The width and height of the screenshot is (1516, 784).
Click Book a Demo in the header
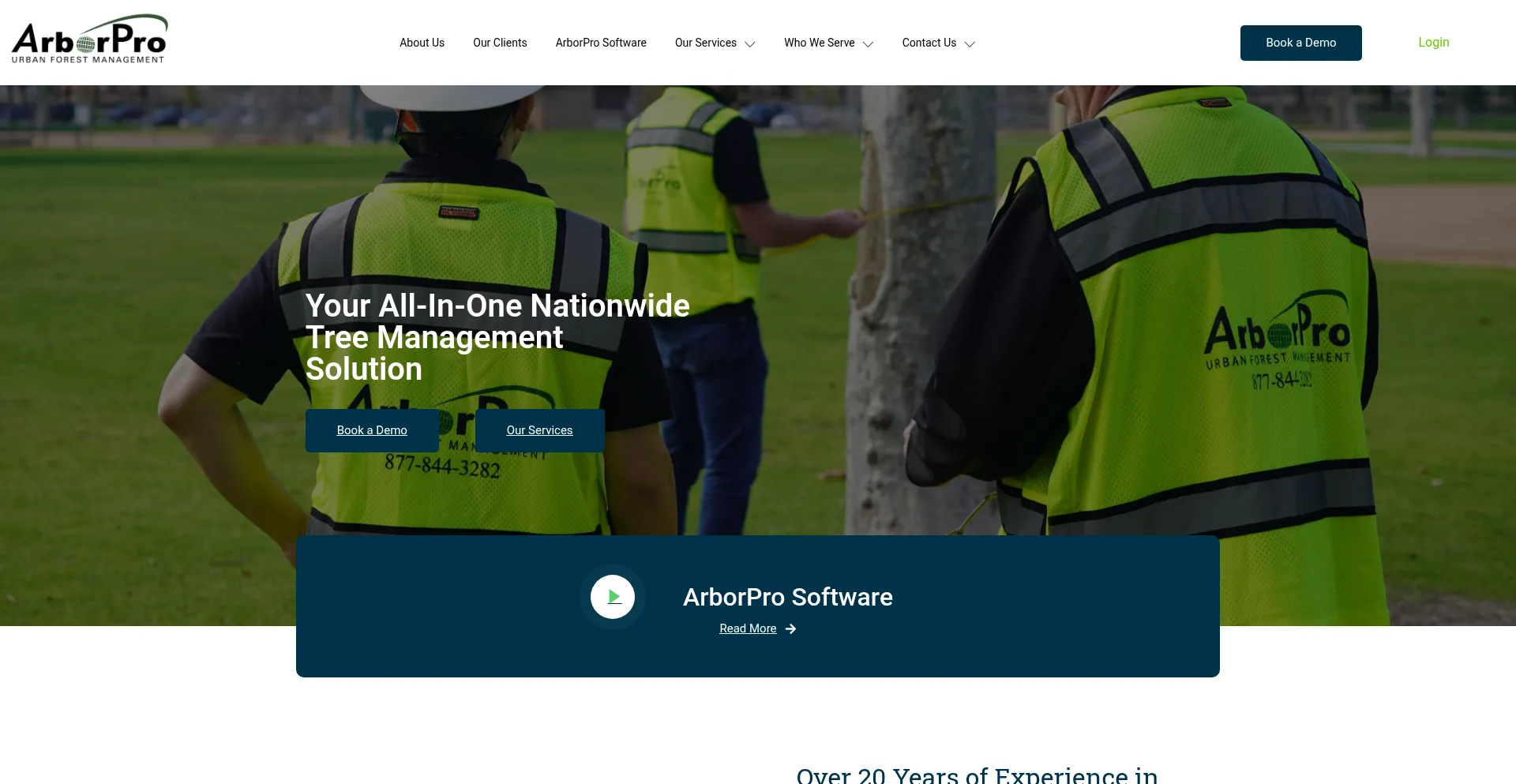pos(1300,43)
